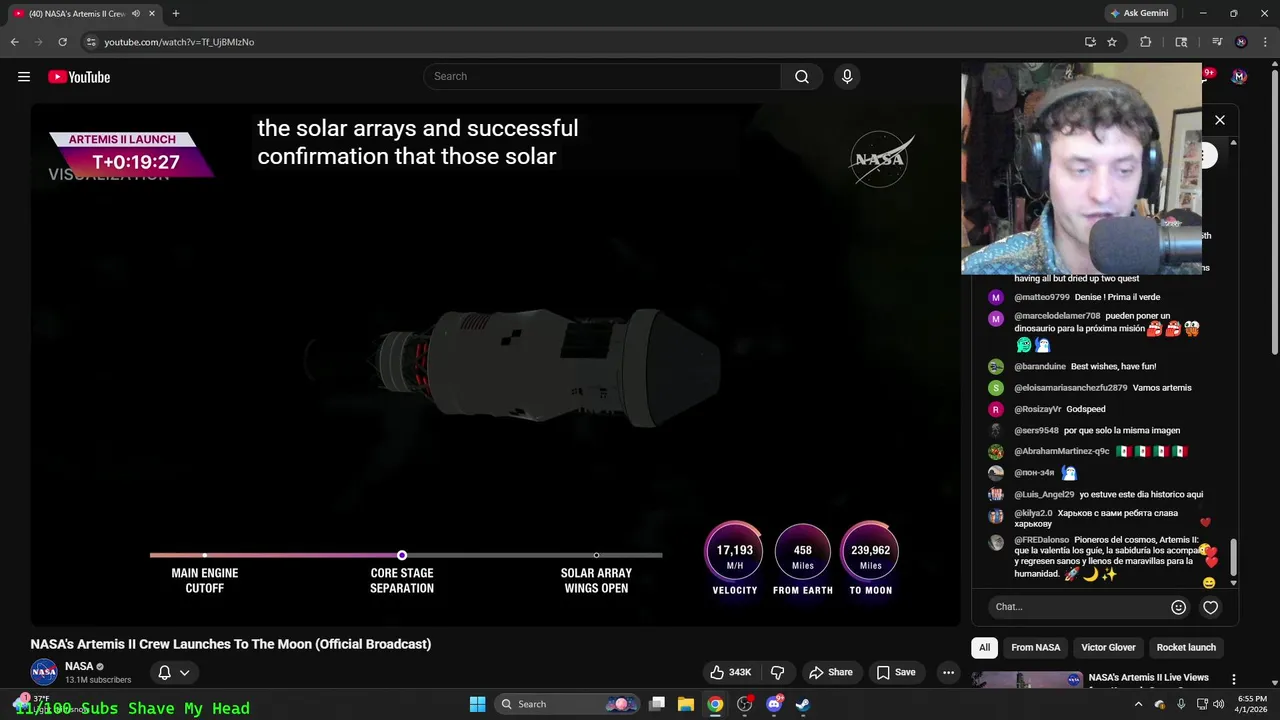Reload the YouTube page

tap(62, 42)
